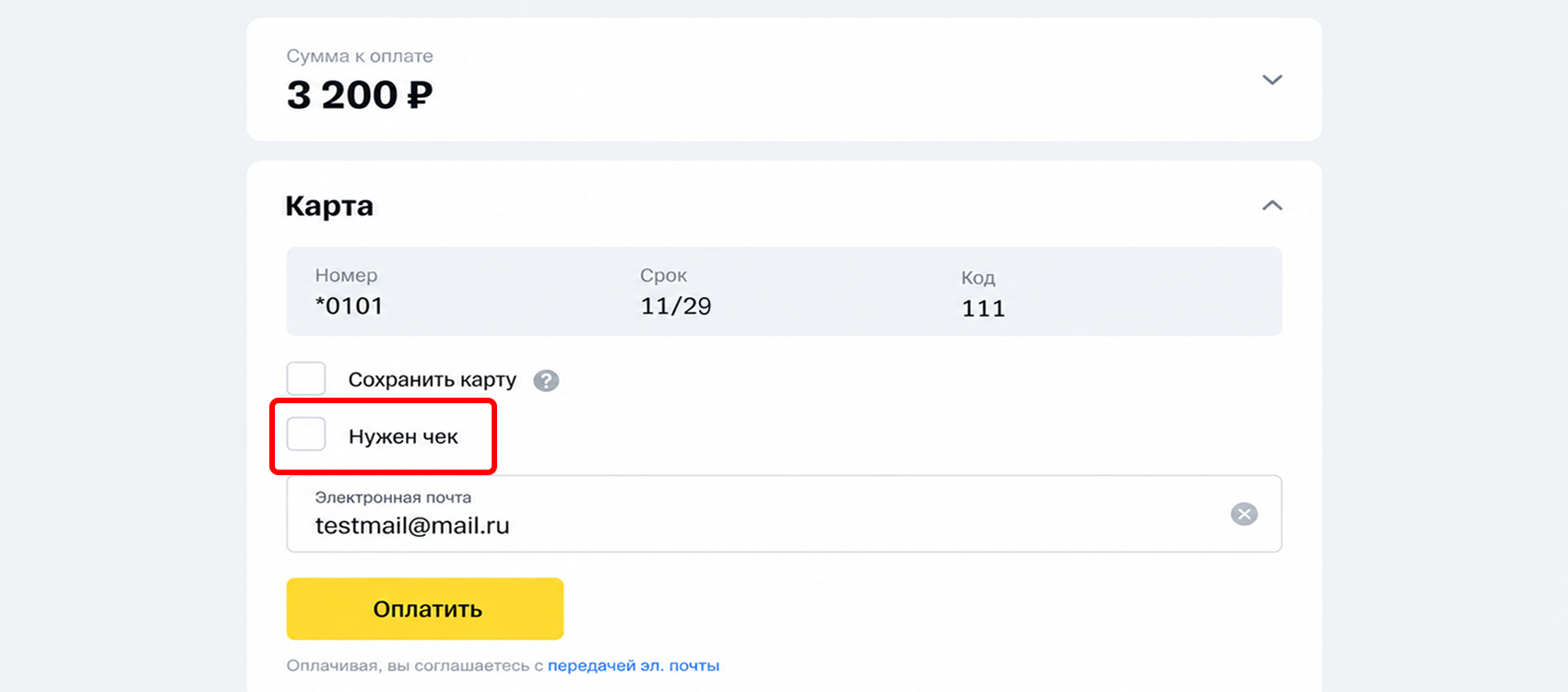The width and height of the screenshot is (1568, 692).
Task: Click the card Номер field *0101
Action: pyautogui.click(x=350, y=292)
